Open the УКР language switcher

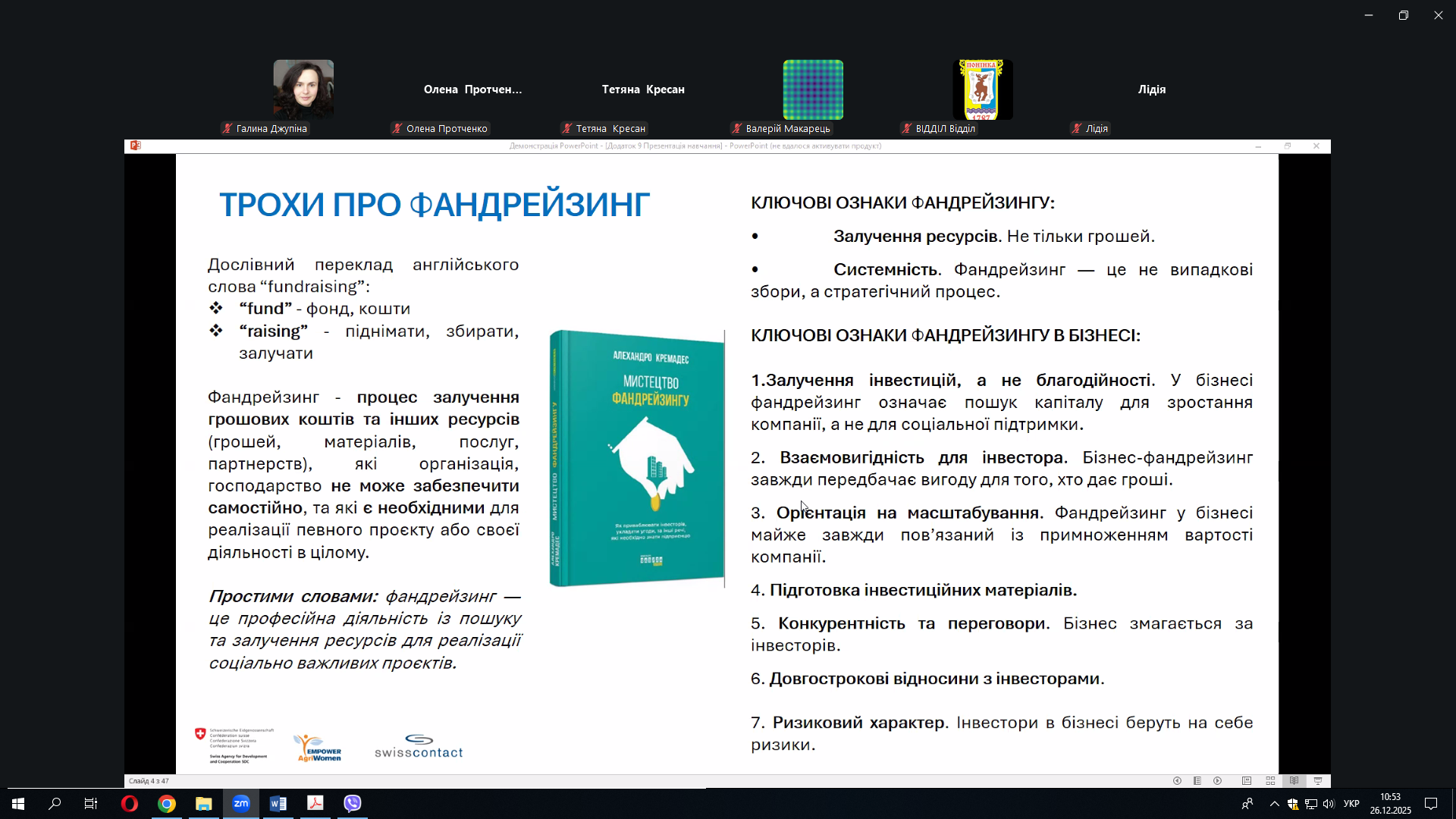pyautogui.click(x=1351, y=804)
